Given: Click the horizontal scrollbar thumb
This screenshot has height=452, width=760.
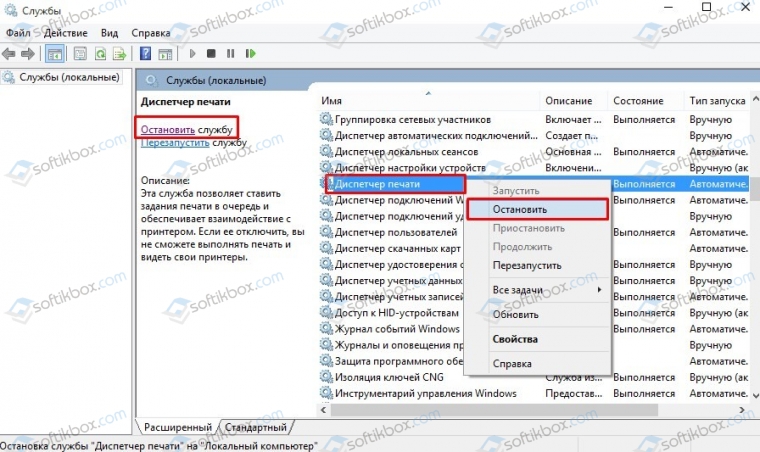Looking at the screenshot, I should point(493,410).
